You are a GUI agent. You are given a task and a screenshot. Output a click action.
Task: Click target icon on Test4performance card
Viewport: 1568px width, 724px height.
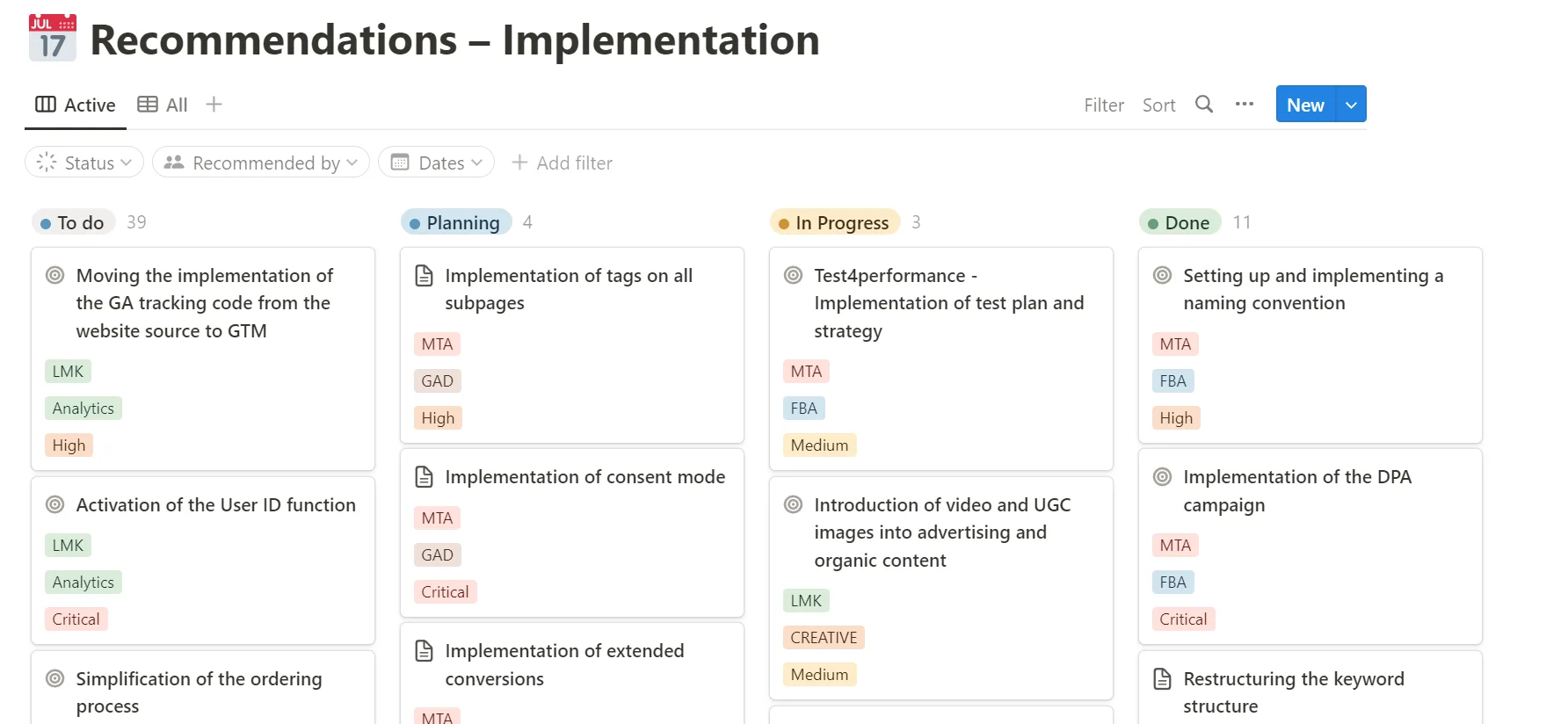(x=793, y=275)
